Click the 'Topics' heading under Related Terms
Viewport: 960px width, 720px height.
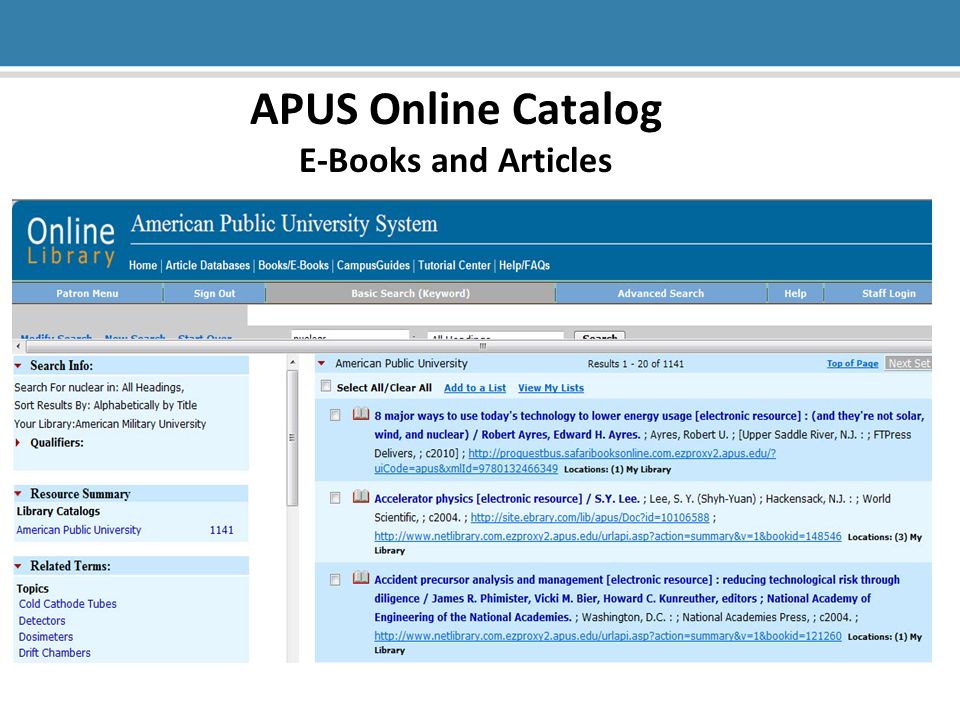point(32,588)
